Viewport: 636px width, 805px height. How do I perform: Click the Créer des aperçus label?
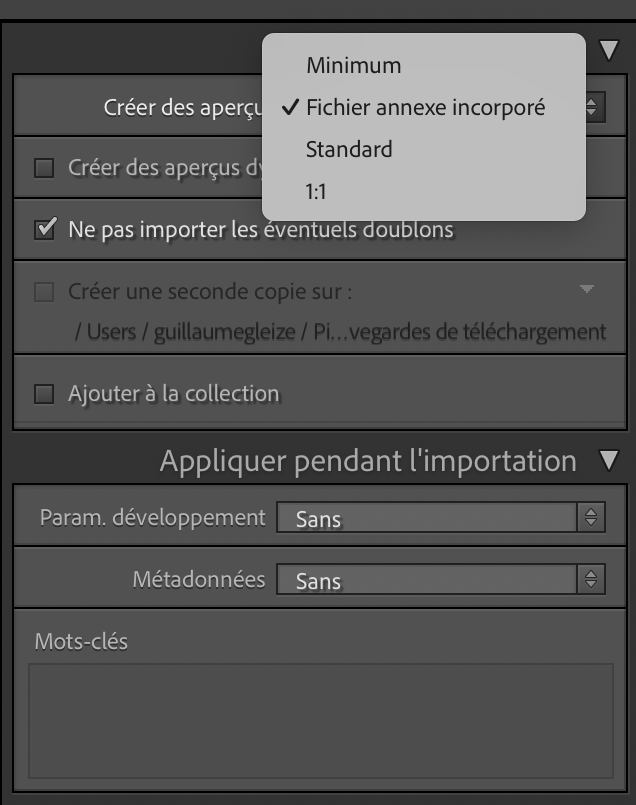pos(182,108)
